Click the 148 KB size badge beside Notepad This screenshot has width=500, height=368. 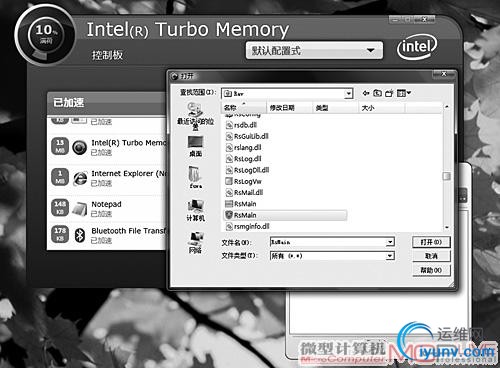(60, 208)
